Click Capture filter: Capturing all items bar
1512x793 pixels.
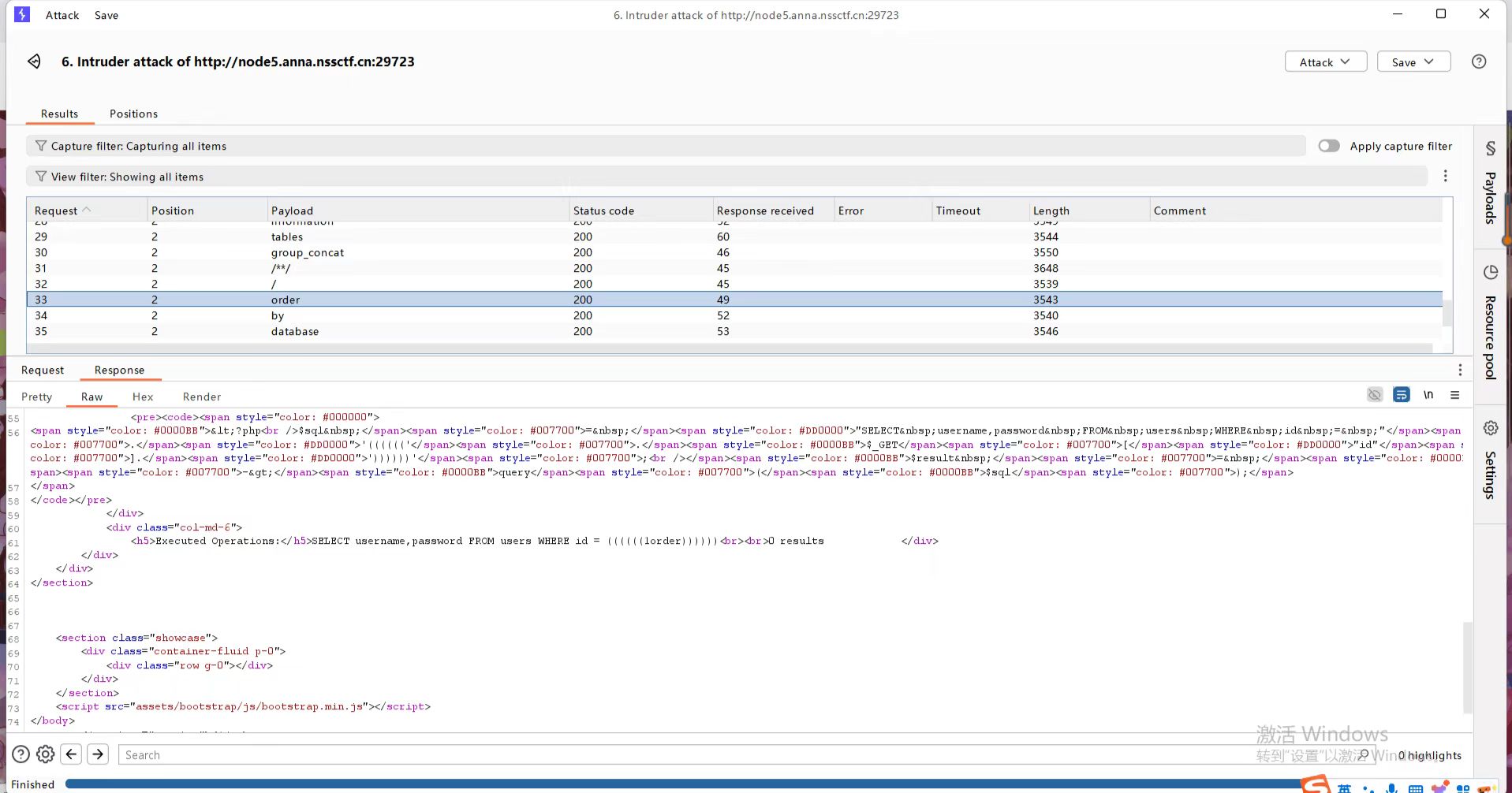point(666,146)
